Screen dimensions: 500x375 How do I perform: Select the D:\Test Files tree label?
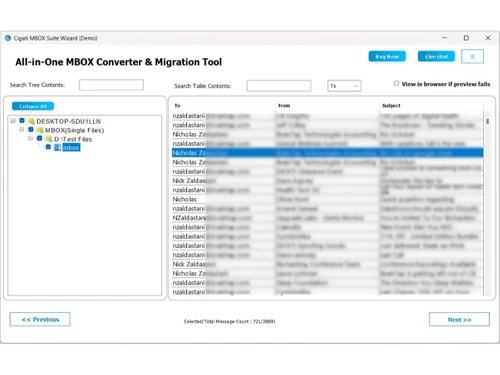[73, 139]
